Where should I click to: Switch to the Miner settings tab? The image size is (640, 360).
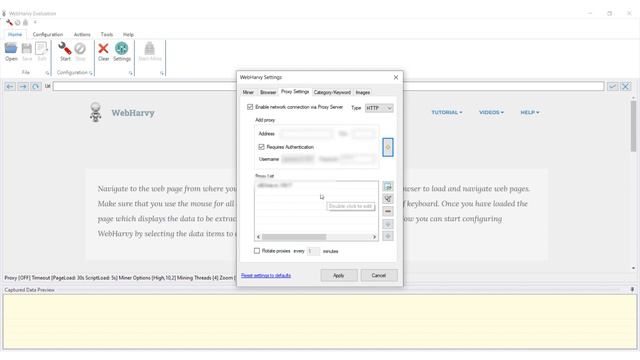[248, 92]
